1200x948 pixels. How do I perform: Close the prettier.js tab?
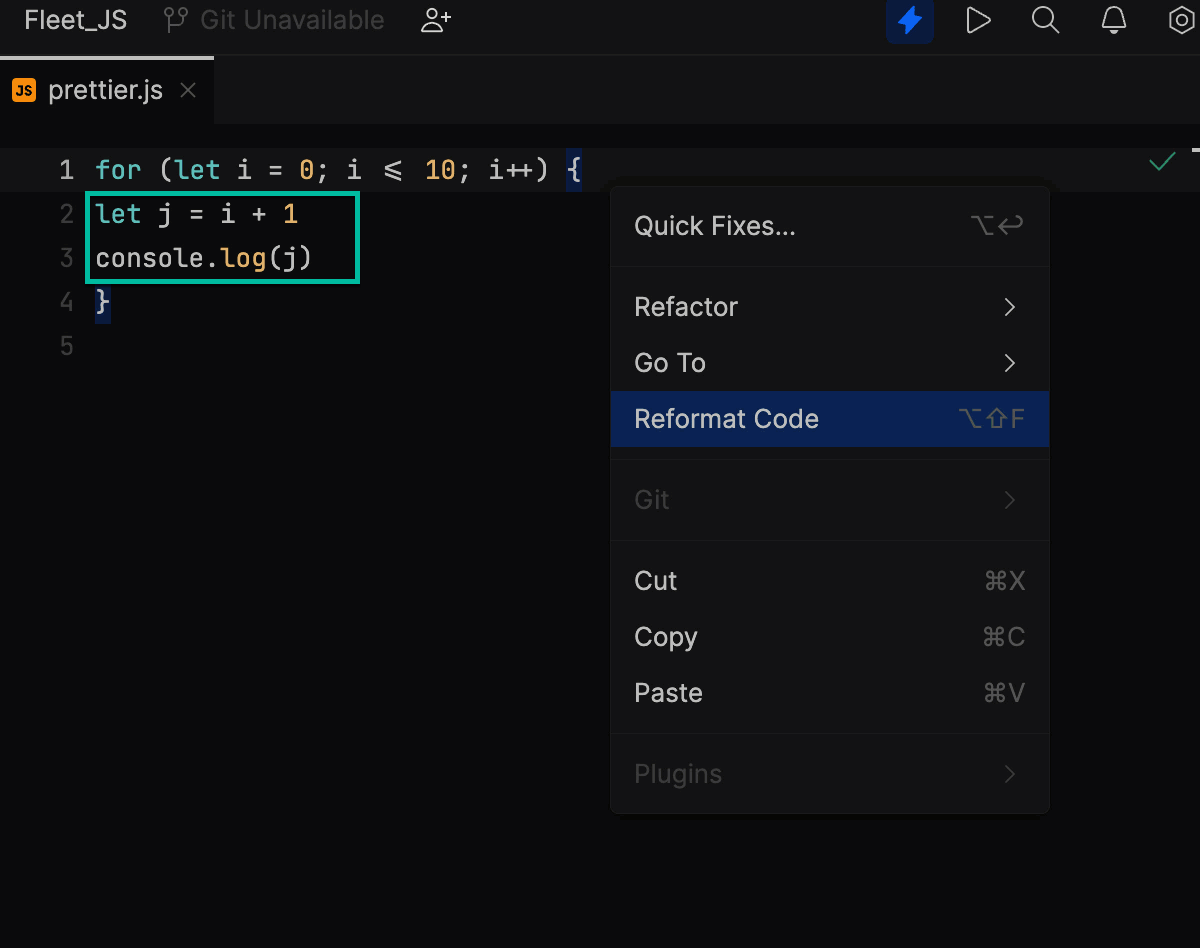188,89
